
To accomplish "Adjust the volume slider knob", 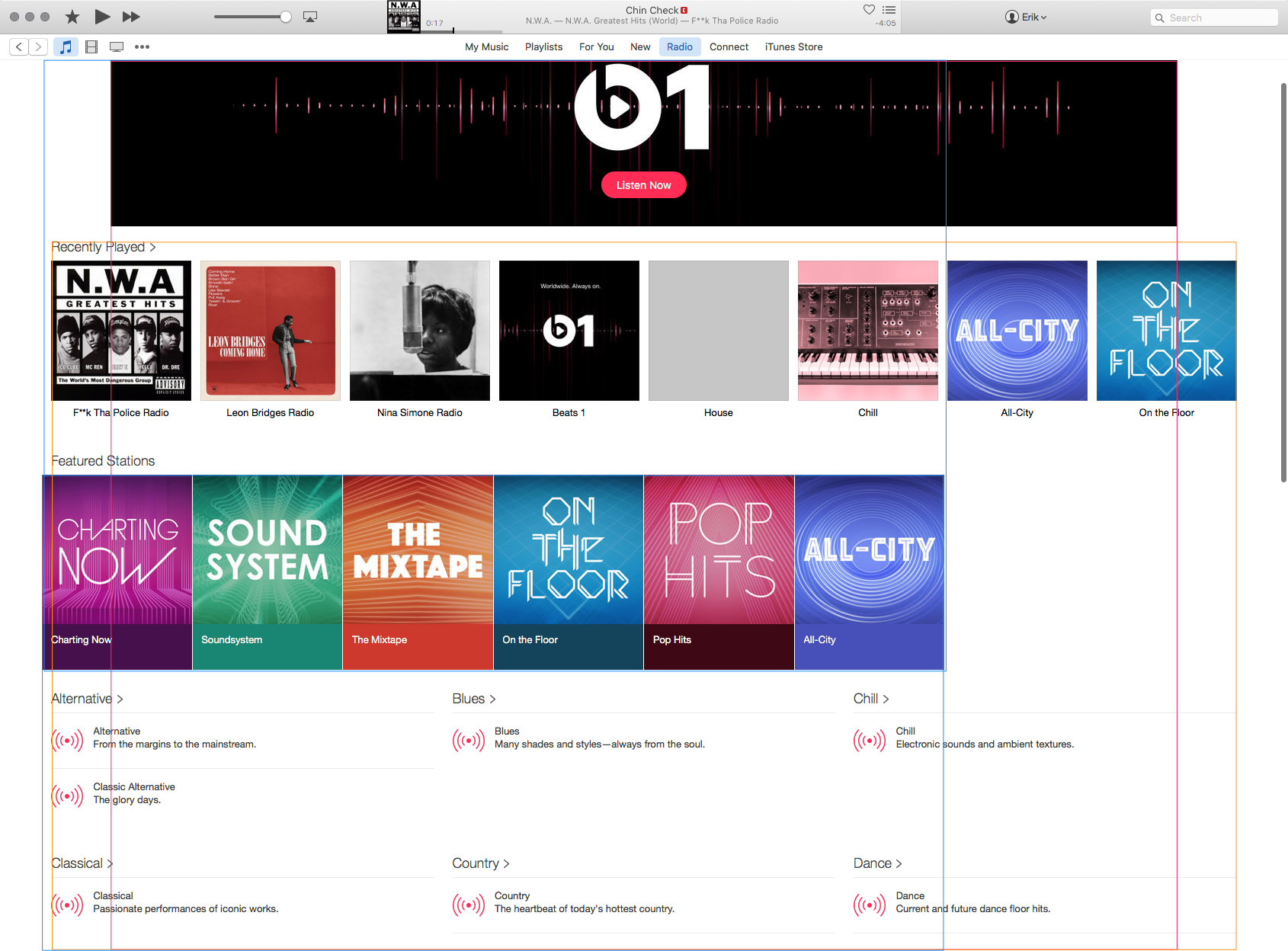I will point(286,17).
